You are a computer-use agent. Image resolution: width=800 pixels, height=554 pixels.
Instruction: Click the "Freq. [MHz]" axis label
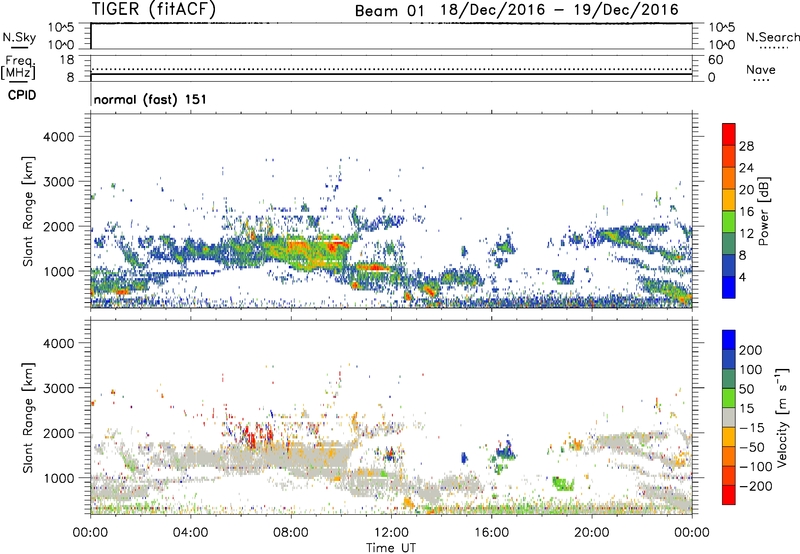pyautogui.click(x=19, y=67)
